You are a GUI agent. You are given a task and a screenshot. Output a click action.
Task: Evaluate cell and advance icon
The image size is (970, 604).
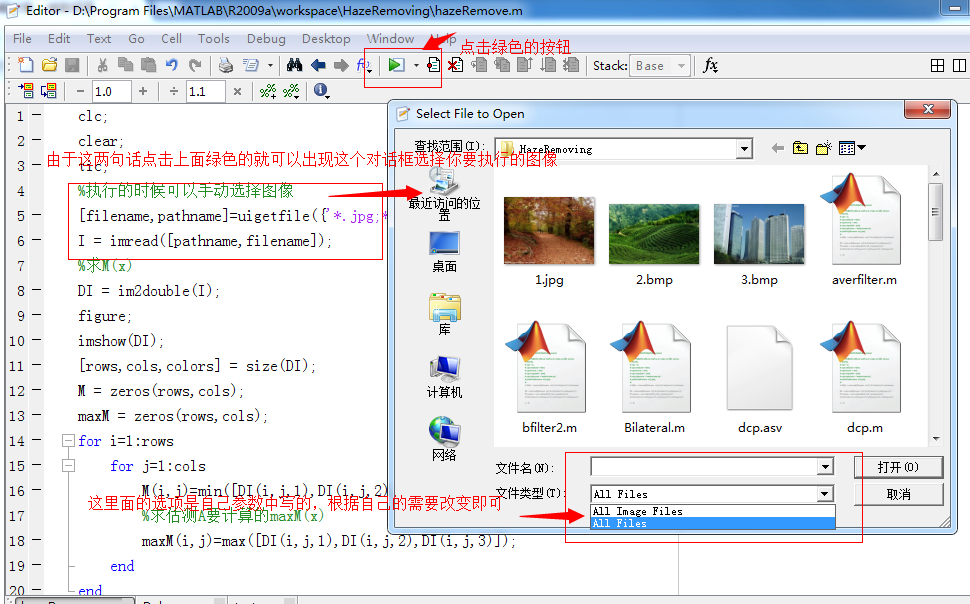(x=49, y=91)
